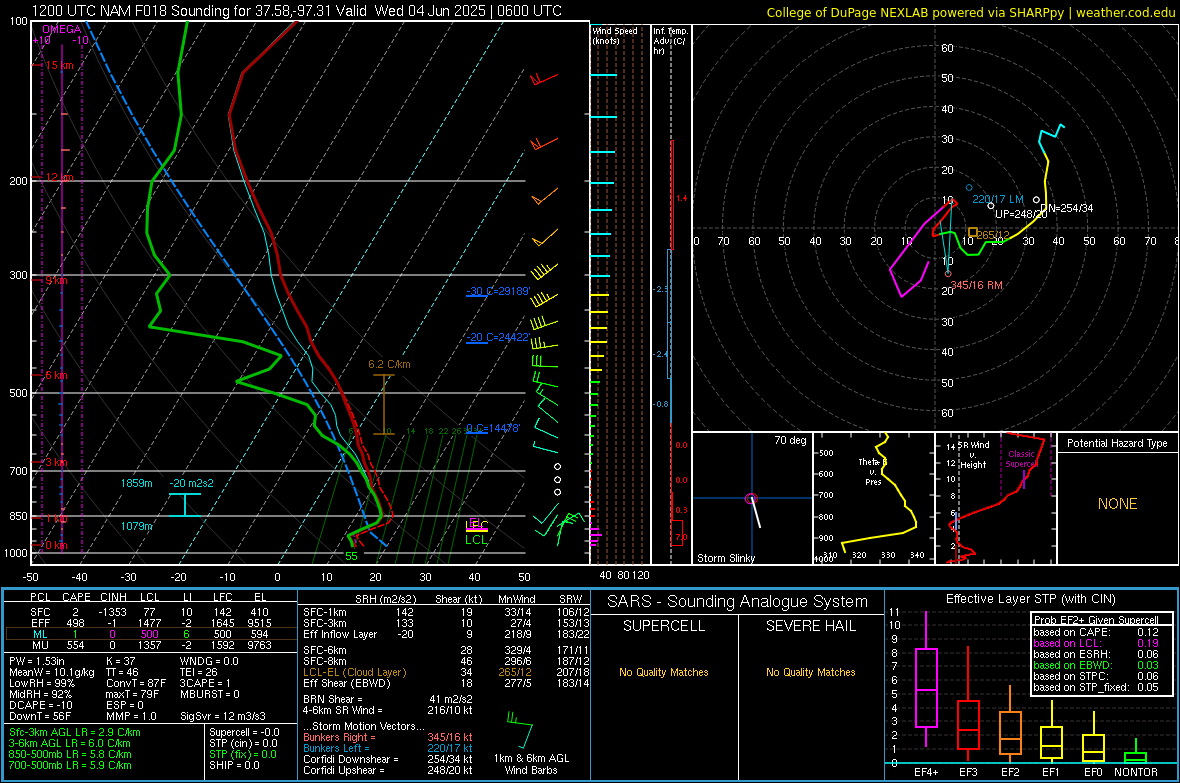The width and height of the screenshot is (1180, 783).
Task: Click the 1km & 6km AGL wind barb graphic
Action: pos(520,730)
